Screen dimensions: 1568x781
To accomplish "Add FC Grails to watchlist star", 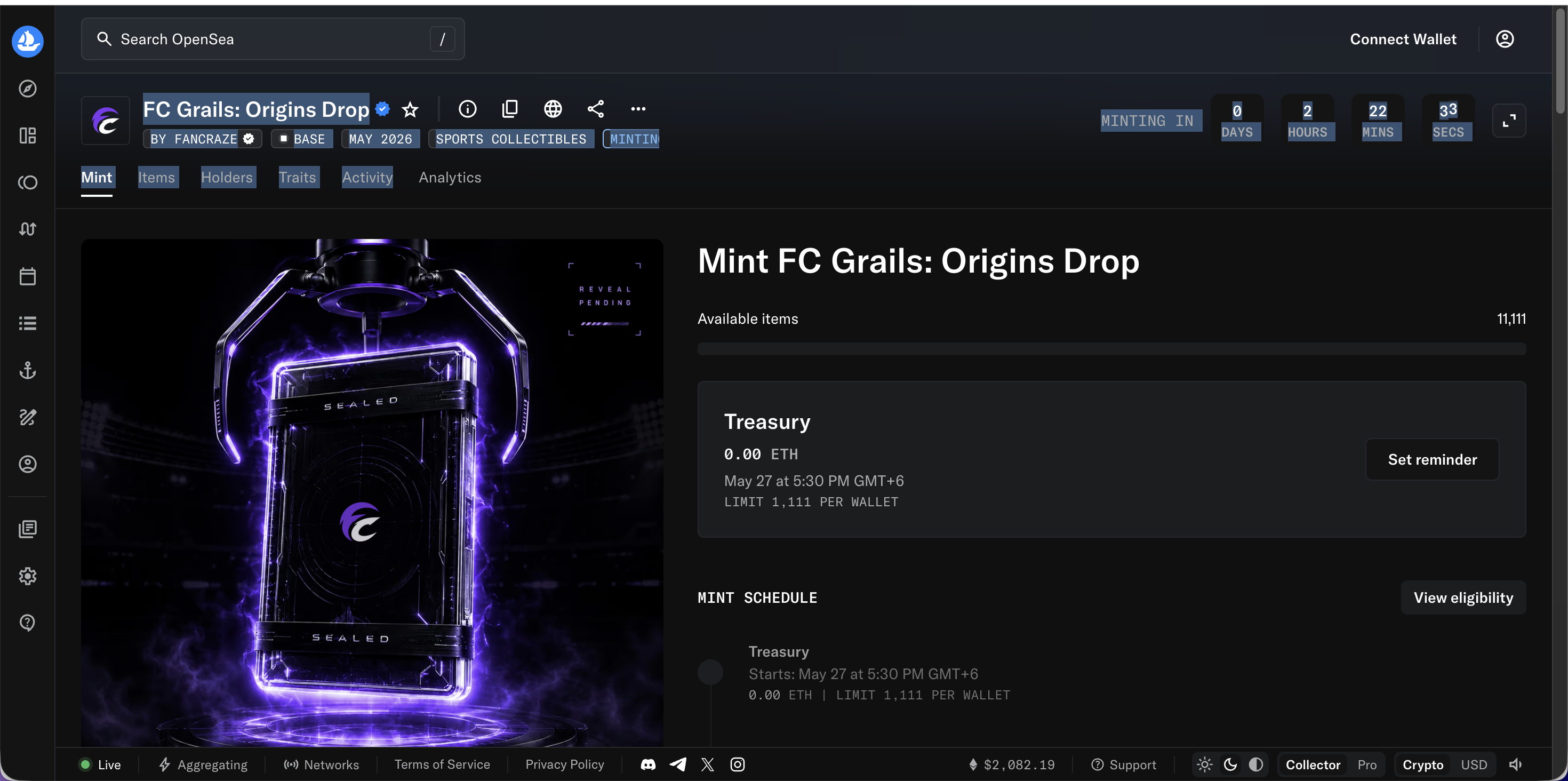I will (410, 109).
